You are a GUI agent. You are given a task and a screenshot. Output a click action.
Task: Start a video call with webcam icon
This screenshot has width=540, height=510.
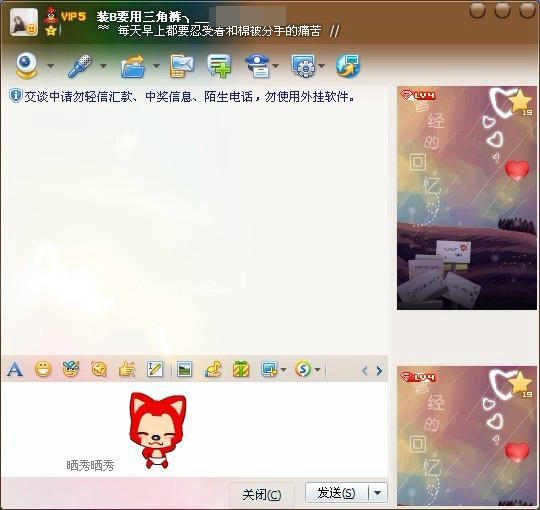pyautogui.click(x=27, y=65)
